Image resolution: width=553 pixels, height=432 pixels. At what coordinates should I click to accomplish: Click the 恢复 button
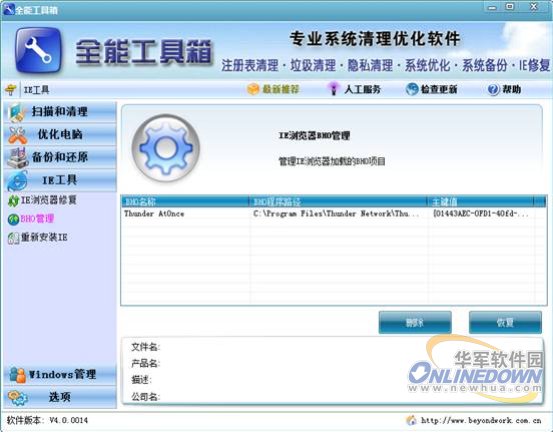pyautogui.click(x=505, y=322)
